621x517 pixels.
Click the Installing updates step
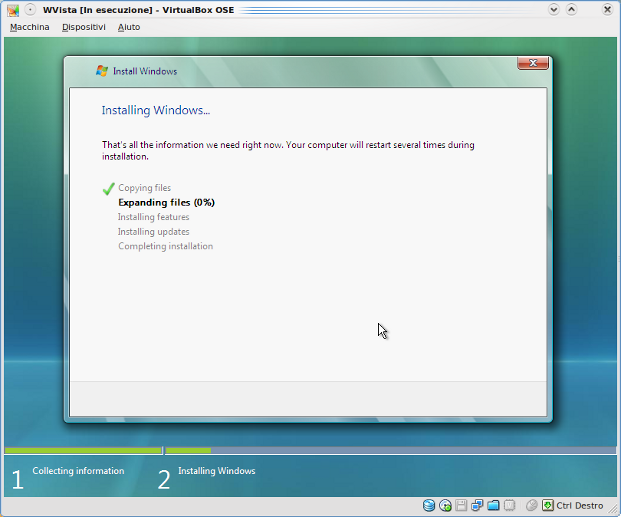pyautogui.click(x=153, y=232)
